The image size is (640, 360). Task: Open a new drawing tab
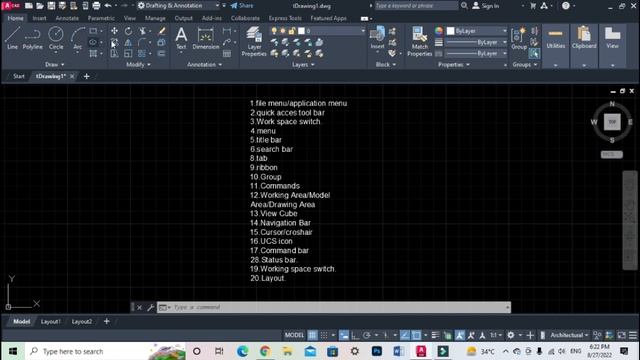87,76
